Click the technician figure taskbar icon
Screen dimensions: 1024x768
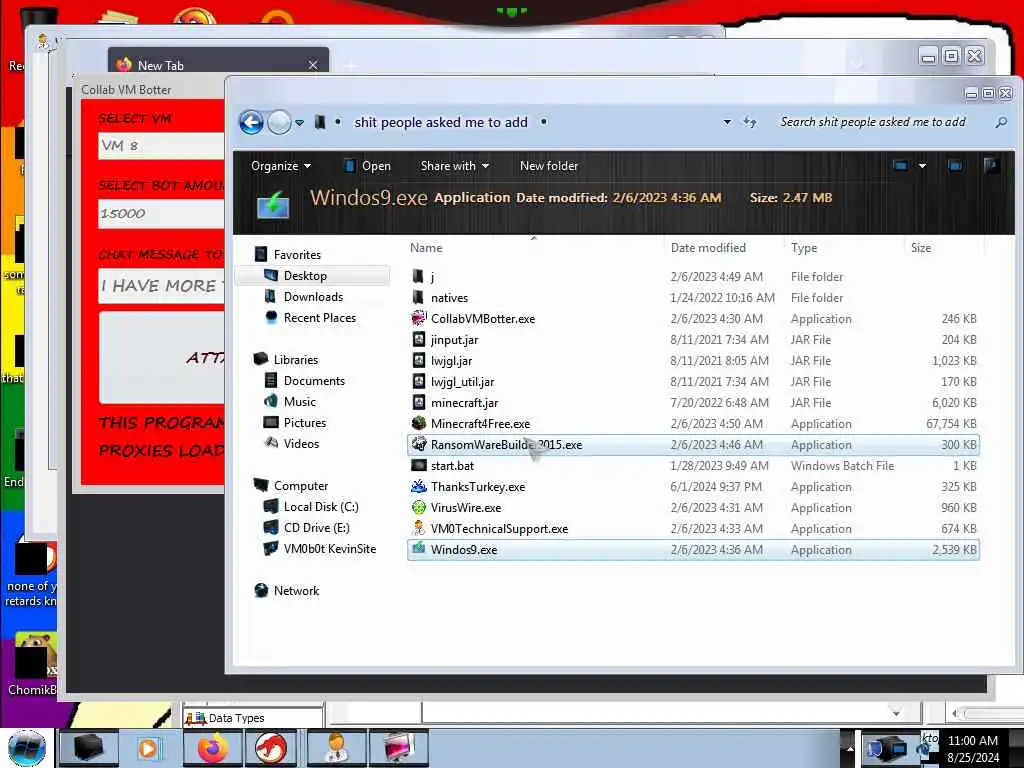click(336, 748)
